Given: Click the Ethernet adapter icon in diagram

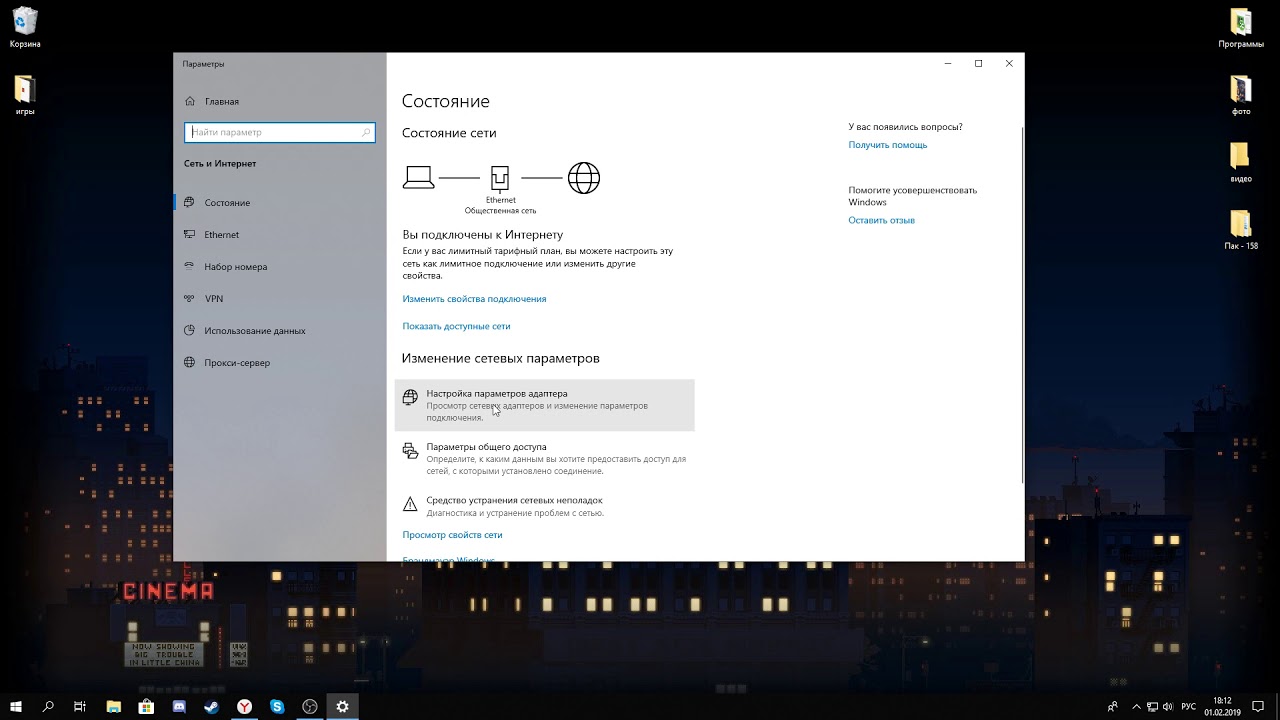Looking at the screenshot, I should click(500, 178).
